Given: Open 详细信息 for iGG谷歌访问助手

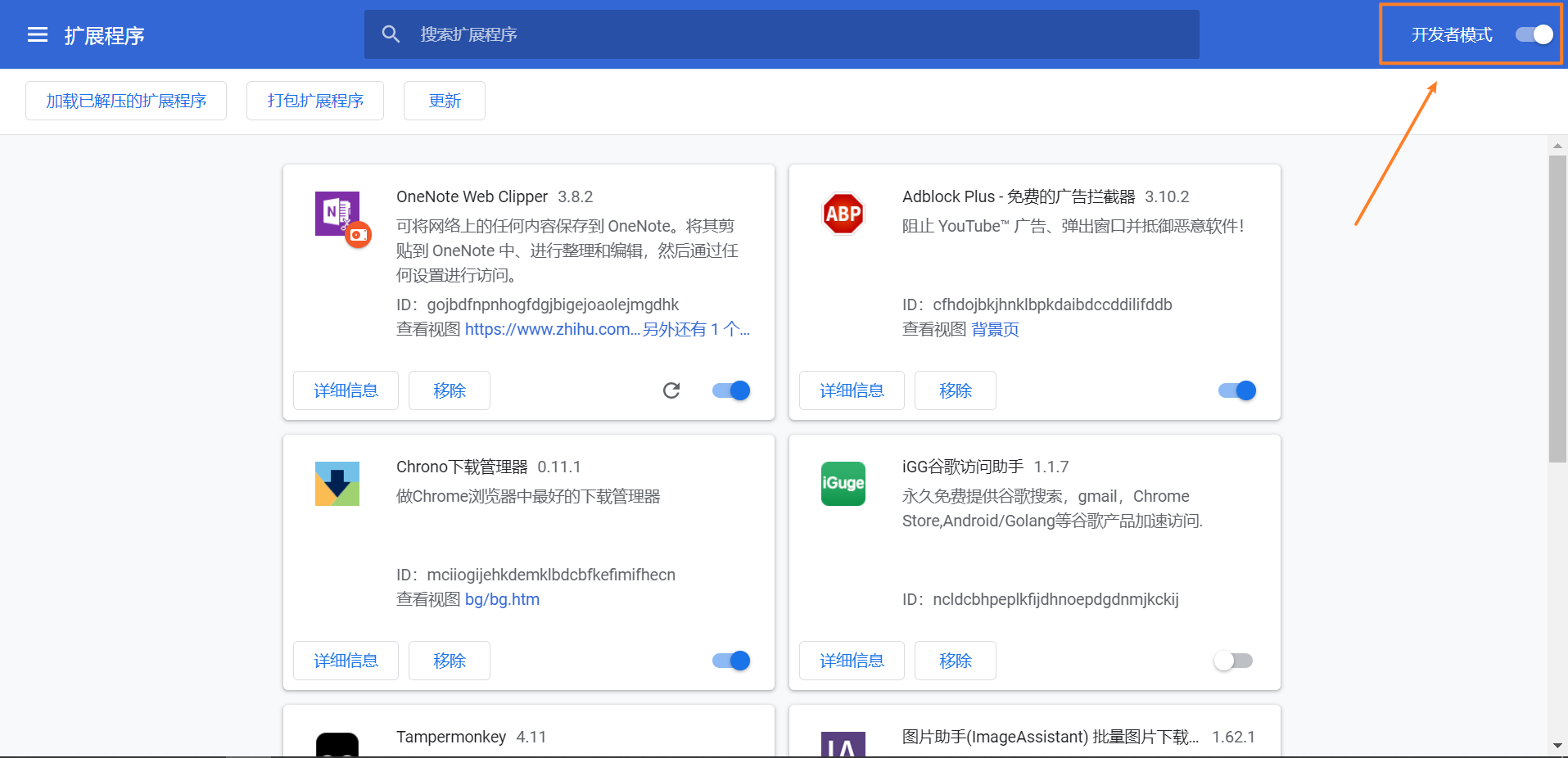Looking at the screenshot, I should coord(852,661).
